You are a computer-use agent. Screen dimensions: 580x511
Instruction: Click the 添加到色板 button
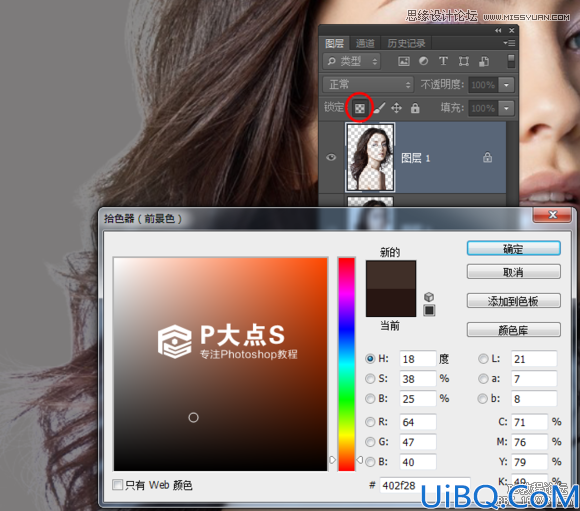point(513,301)
